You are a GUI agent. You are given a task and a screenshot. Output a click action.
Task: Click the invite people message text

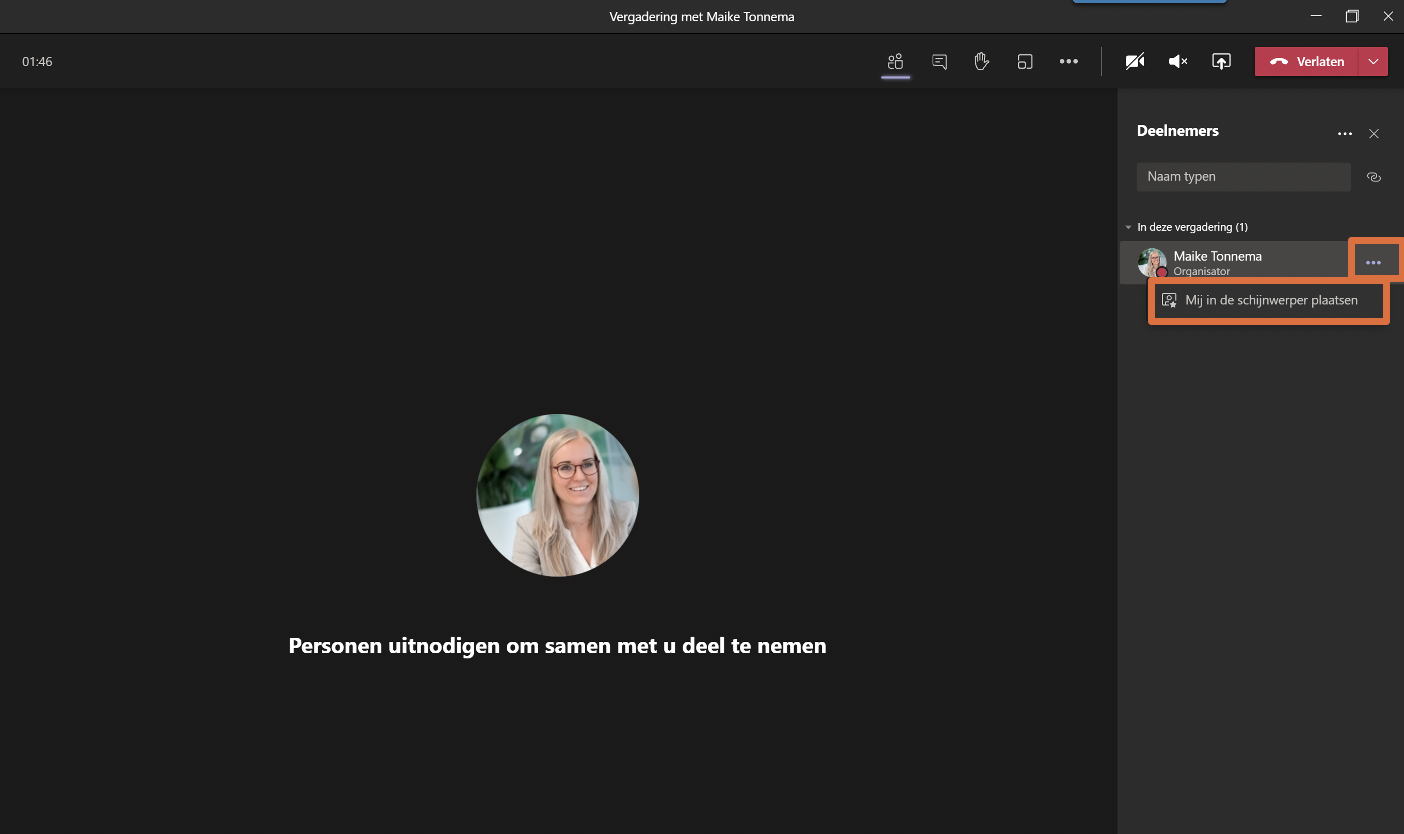(x=557, y=646)
